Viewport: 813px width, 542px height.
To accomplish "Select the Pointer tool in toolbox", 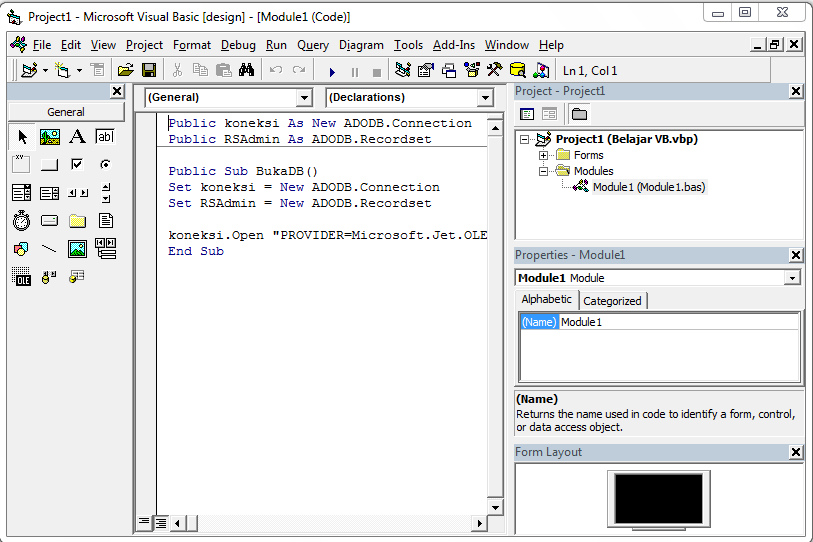I will (22, 137).
